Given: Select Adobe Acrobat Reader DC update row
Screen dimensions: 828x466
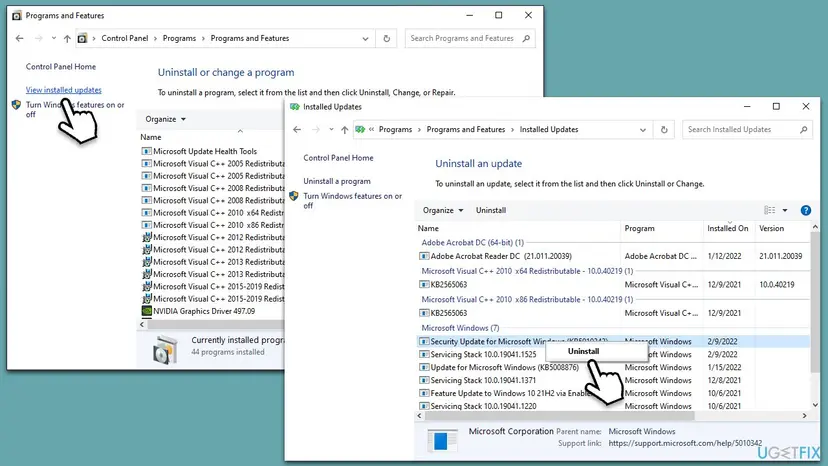Looking at the screenshot, I should [613, 256].
